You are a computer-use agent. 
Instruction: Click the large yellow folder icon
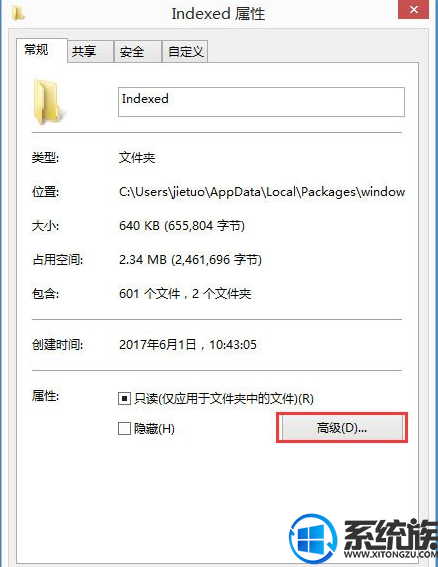pyautogui.click(x=47, y=102)
